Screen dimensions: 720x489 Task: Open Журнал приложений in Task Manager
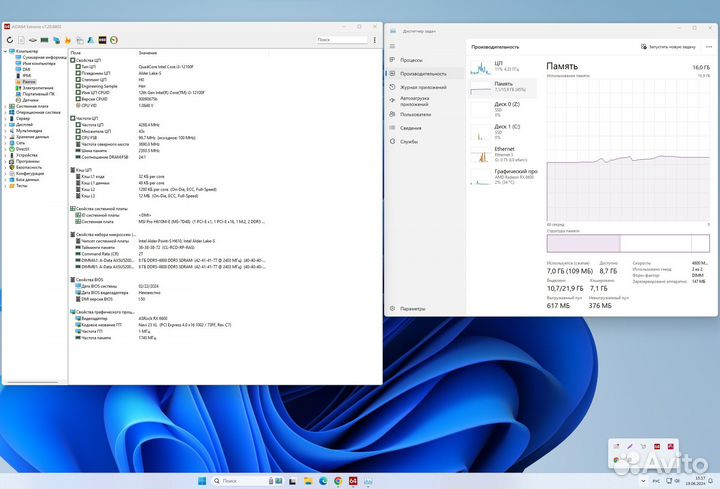pos(425,87)
